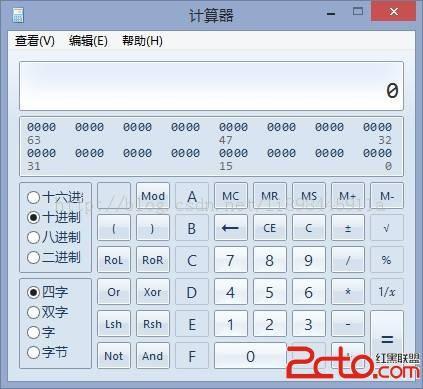The image size is (423, 389).
Task: Click the MR memory recall button
Action: pyautogui.click(x=270, y=196)
